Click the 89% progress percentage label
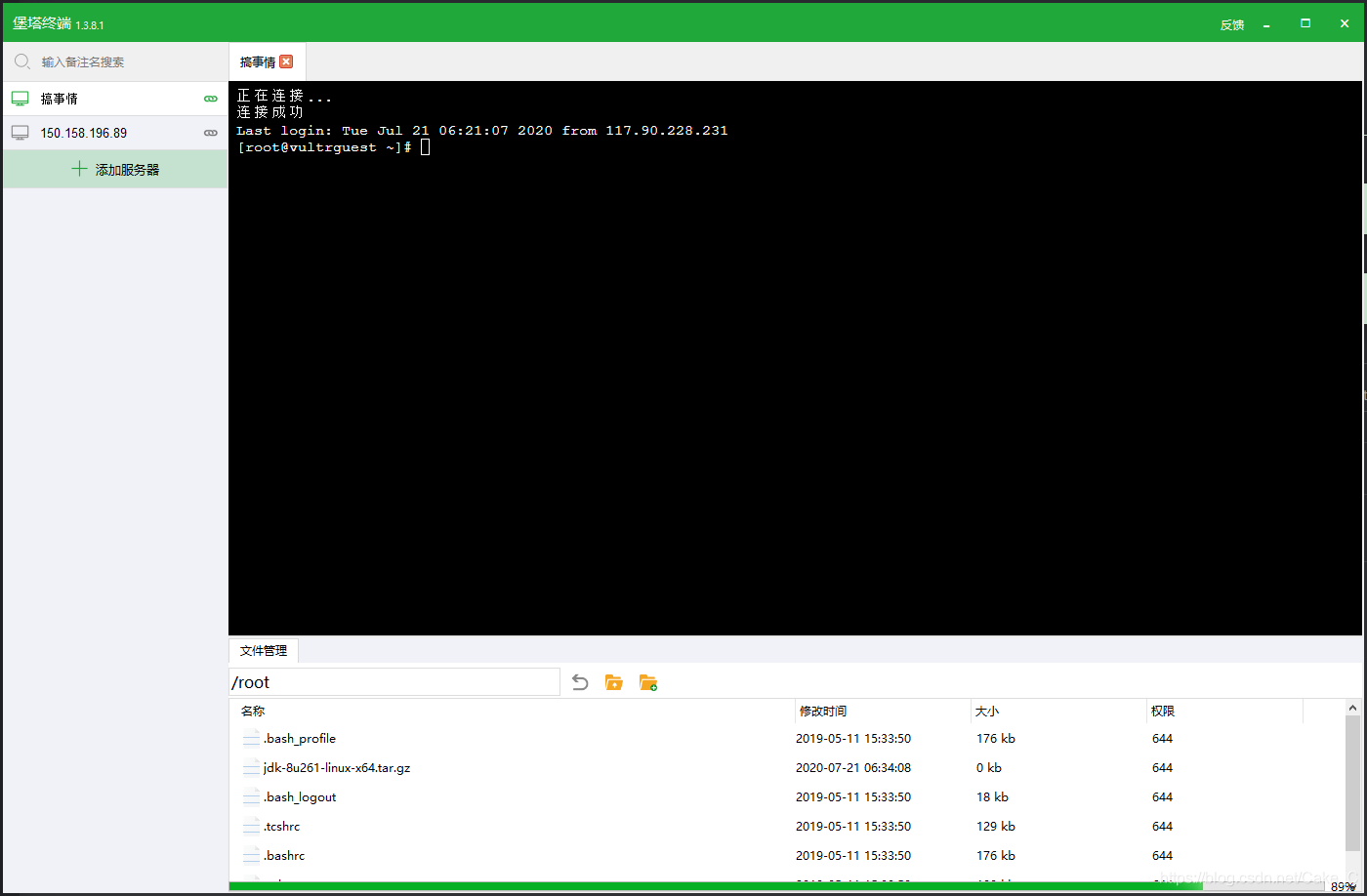 (1344, 886)
